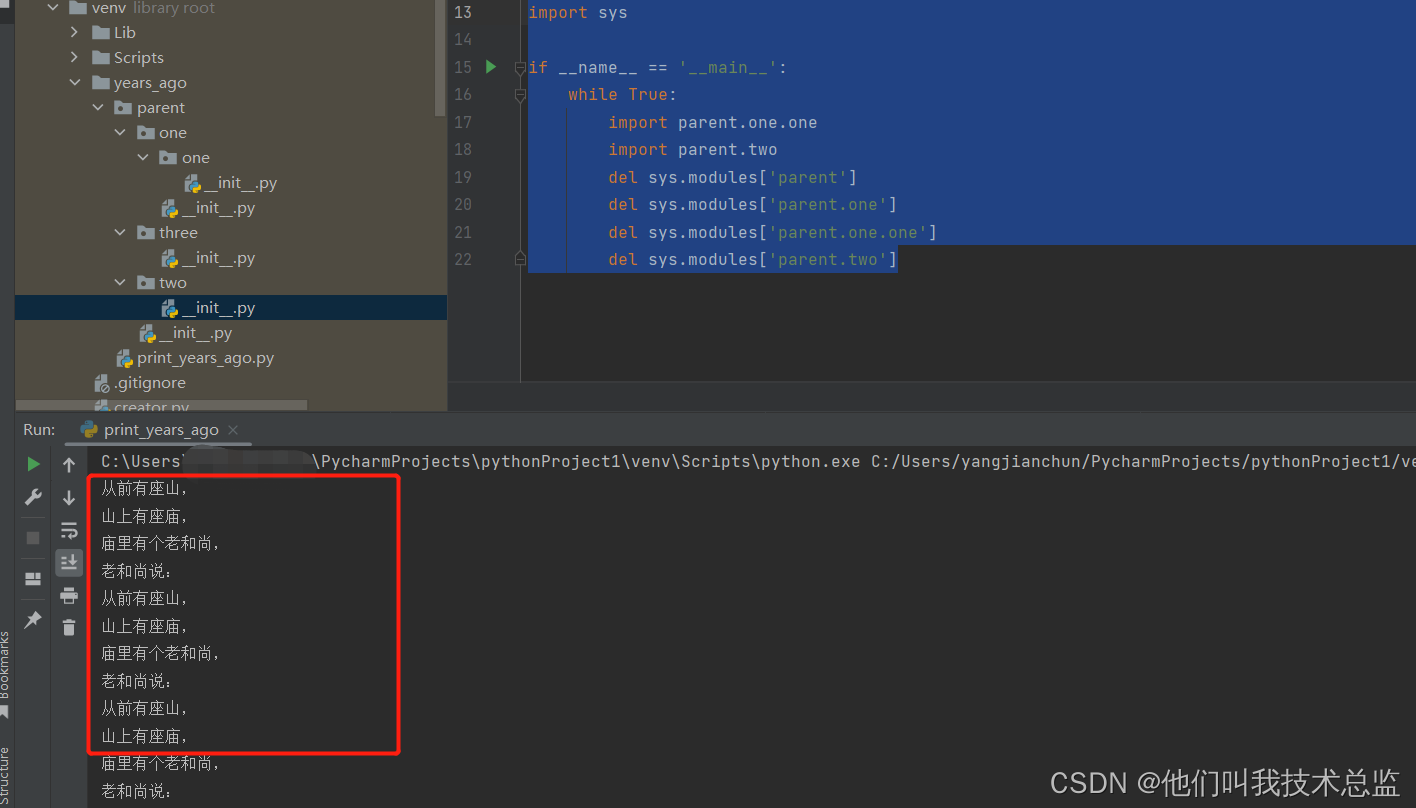Image resolution: width=1416 pixels, height=808 pixels.
Task: Click the 'import parent.one.one' line
Action: tap(713, 122)
